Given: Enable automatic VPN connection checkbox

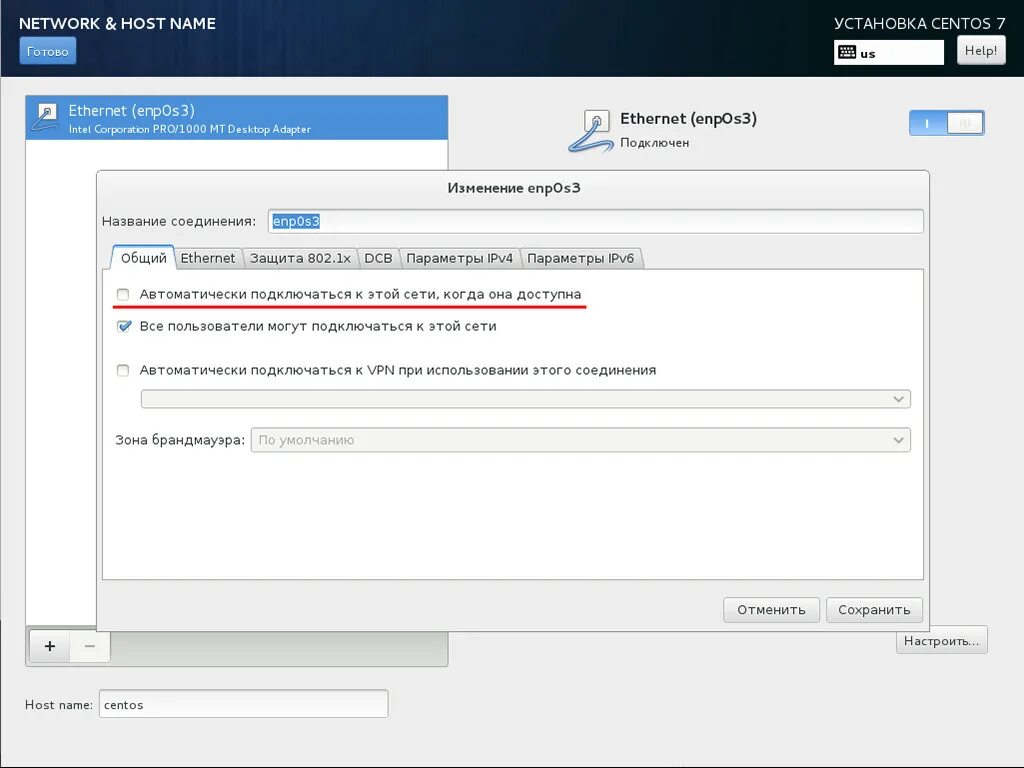Looking at the screenshot, I should [123, 370].
